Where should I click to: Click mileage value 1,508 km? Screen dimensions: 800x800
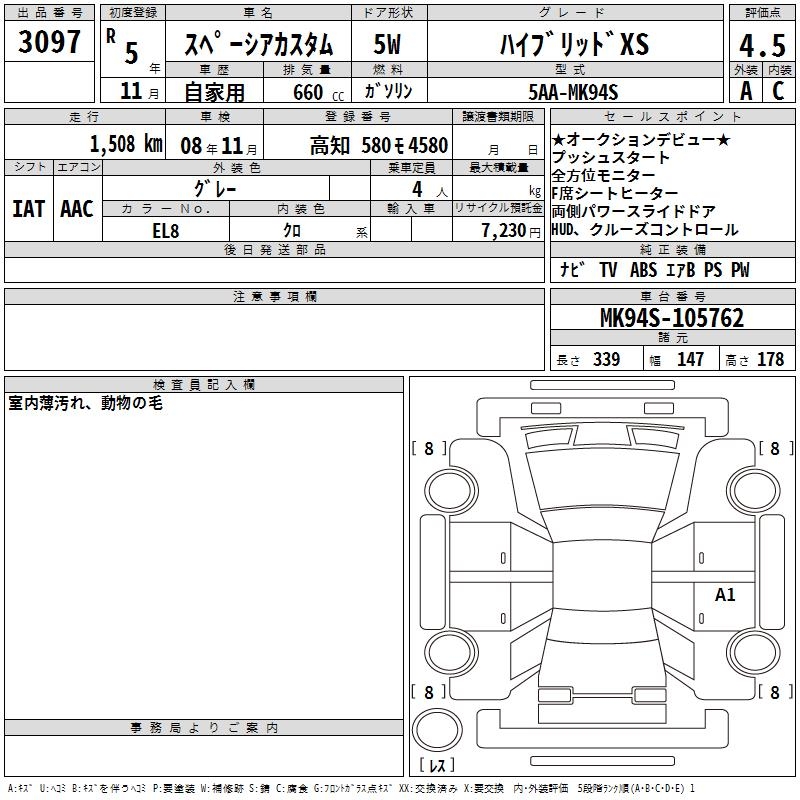pos(126,144)
